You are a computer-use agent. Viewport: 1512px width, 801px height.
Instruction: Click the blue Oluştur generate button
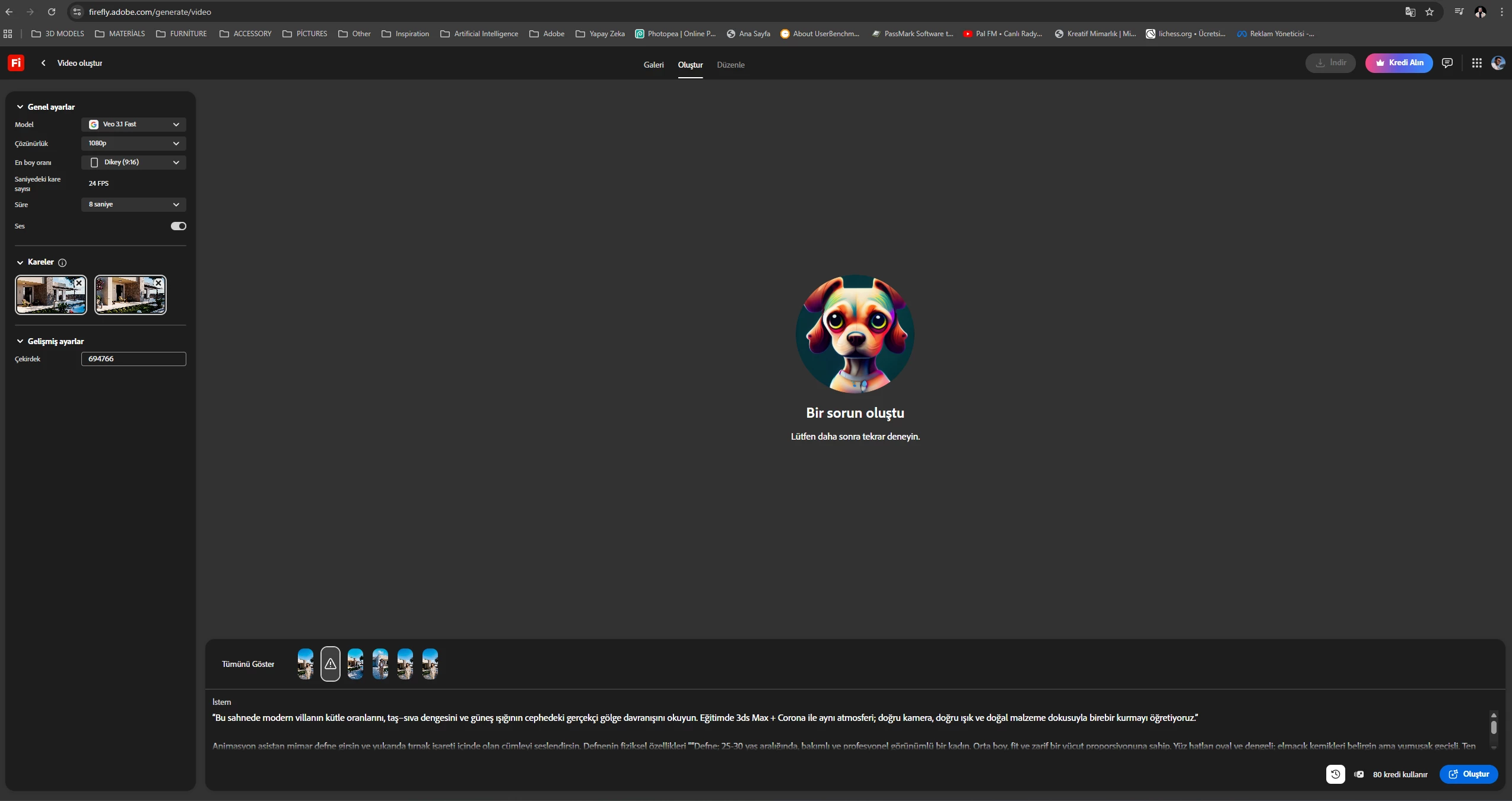(x=1469, y=774)
